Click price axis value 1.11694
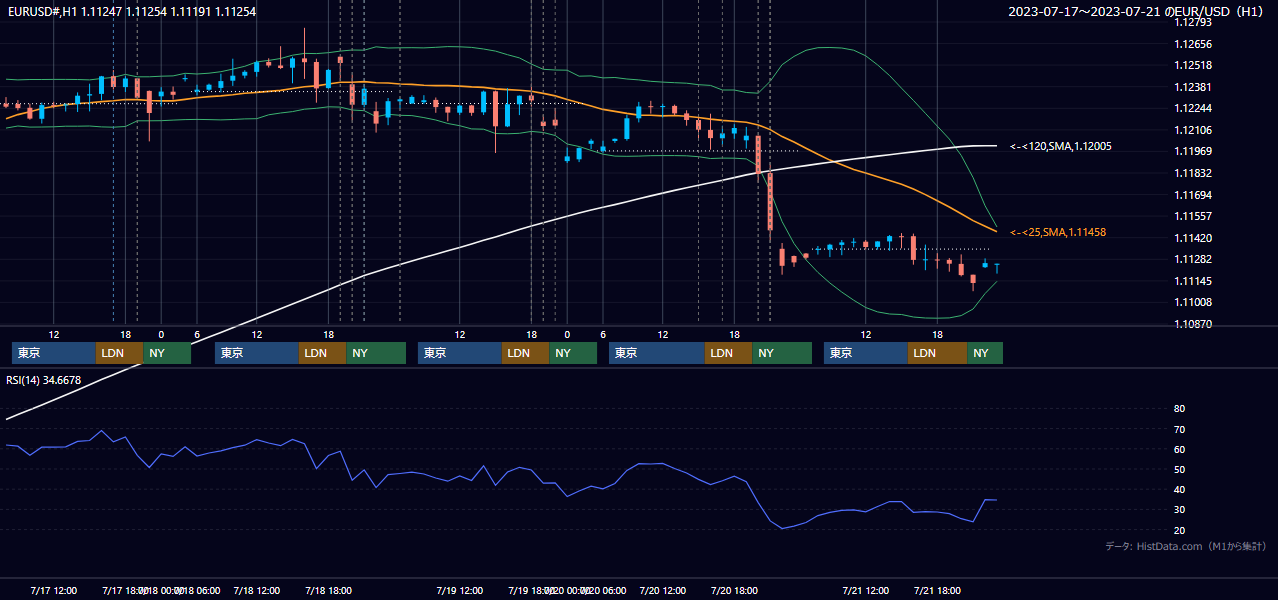 [x=1192, y=195]
